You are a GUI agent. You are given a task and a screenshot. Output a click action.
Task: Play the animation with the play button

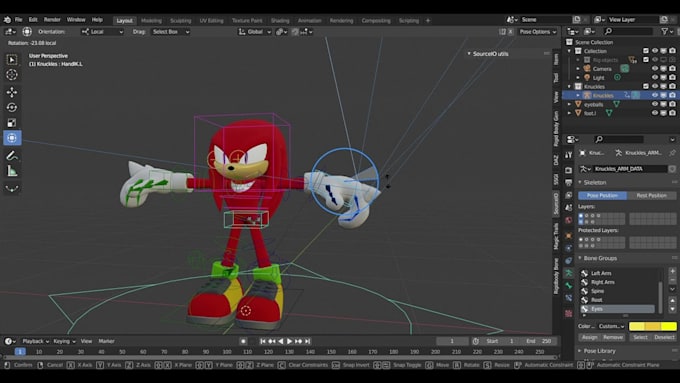[x=289, y=341]
